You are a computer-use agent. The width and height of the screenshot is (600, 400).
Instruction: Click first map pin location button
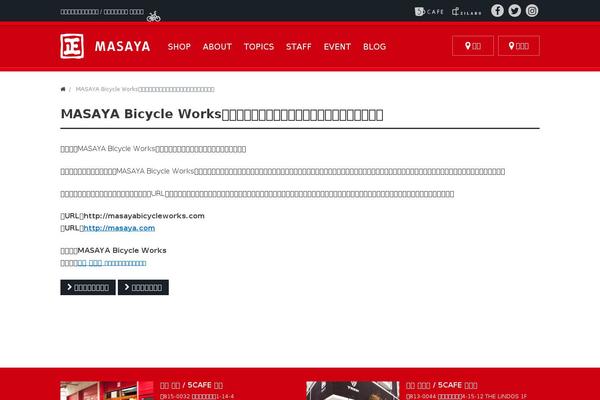click(473, 46)
